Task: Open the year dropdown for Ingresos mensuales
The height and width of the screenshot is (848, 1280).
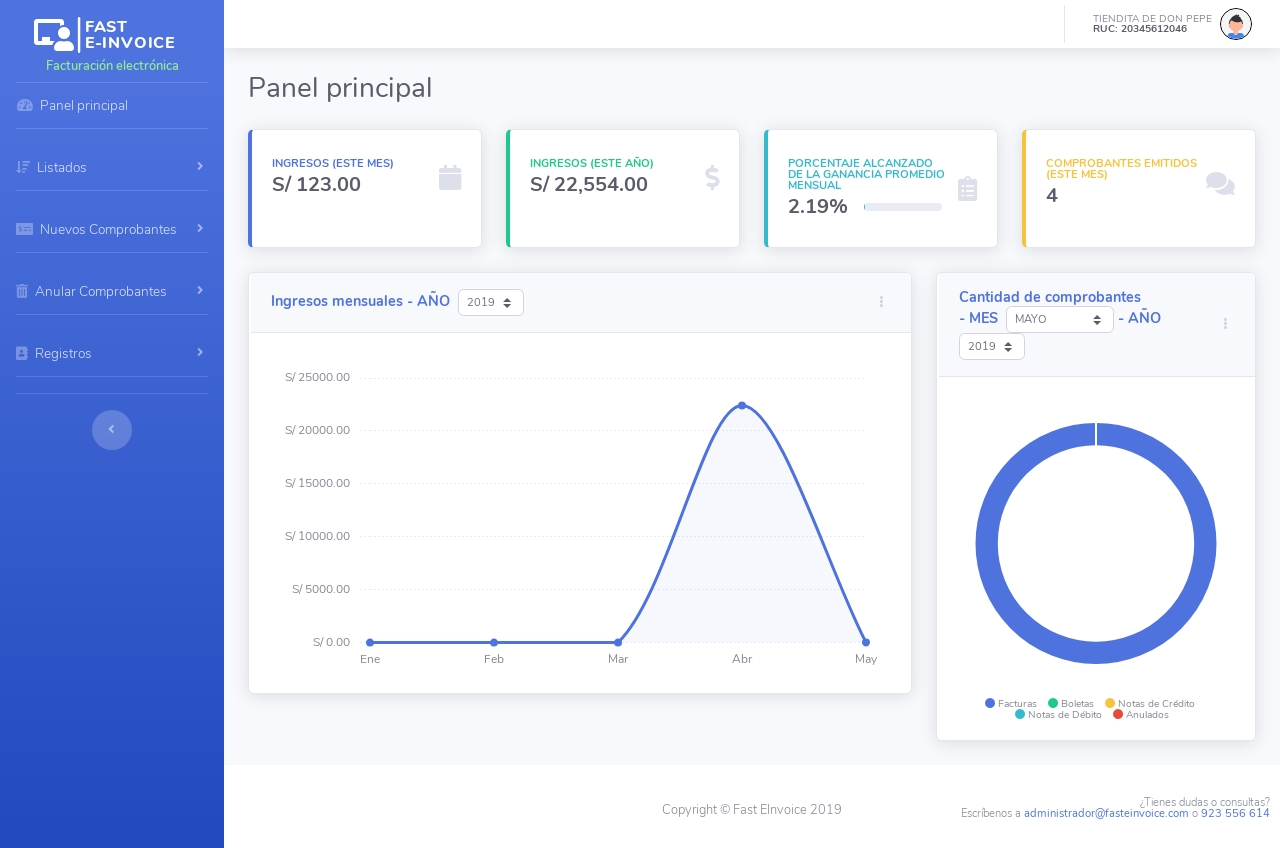Action: [x=491, y=302]
